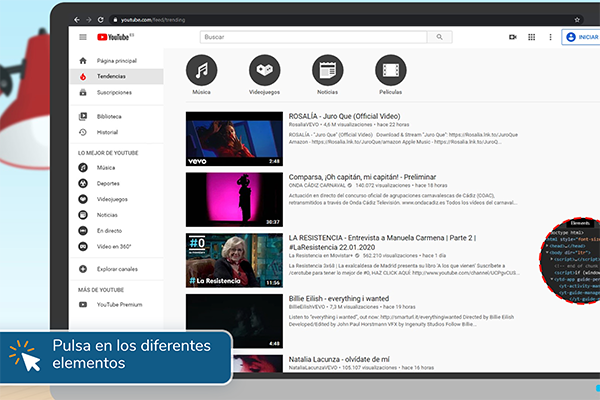
Task: Click title Natalia Lacunza - olvídate de mí
Action: pos(339,359)
